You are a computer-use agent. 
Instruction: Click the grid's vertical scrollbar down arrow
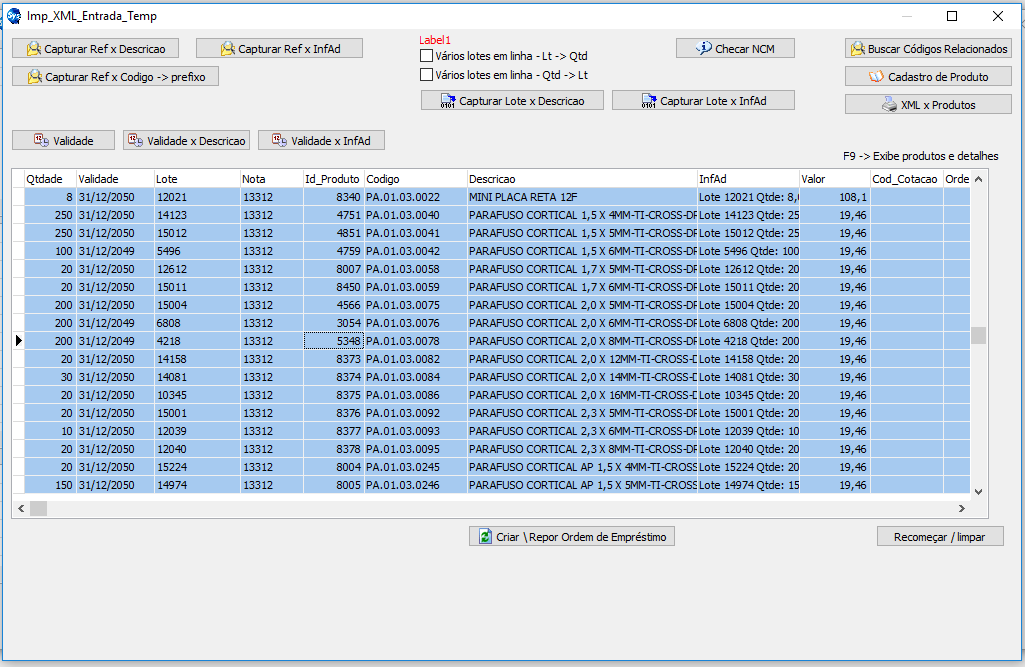click(978, 492)
